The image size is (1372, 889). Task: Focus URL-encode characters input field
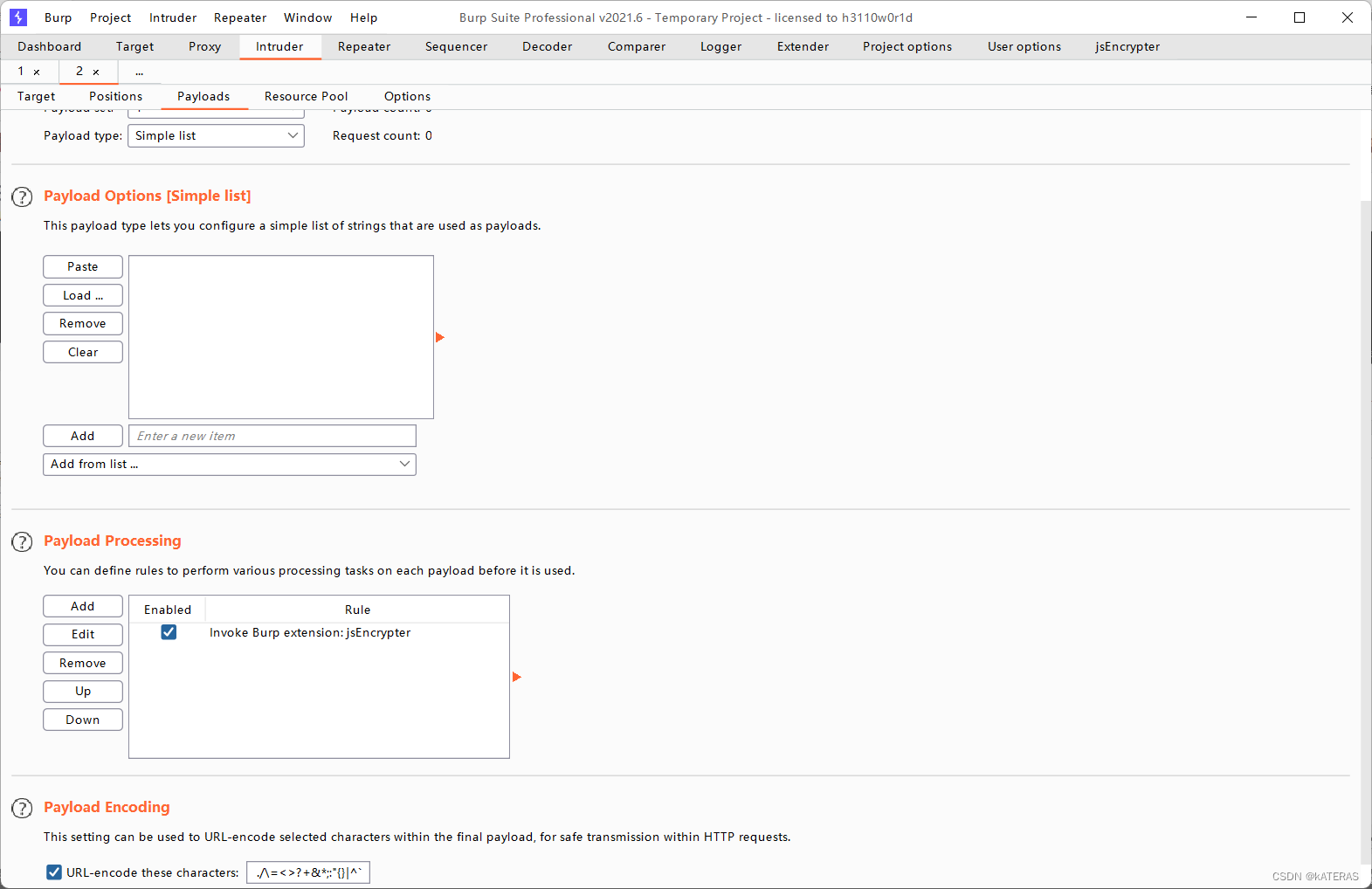308,872
